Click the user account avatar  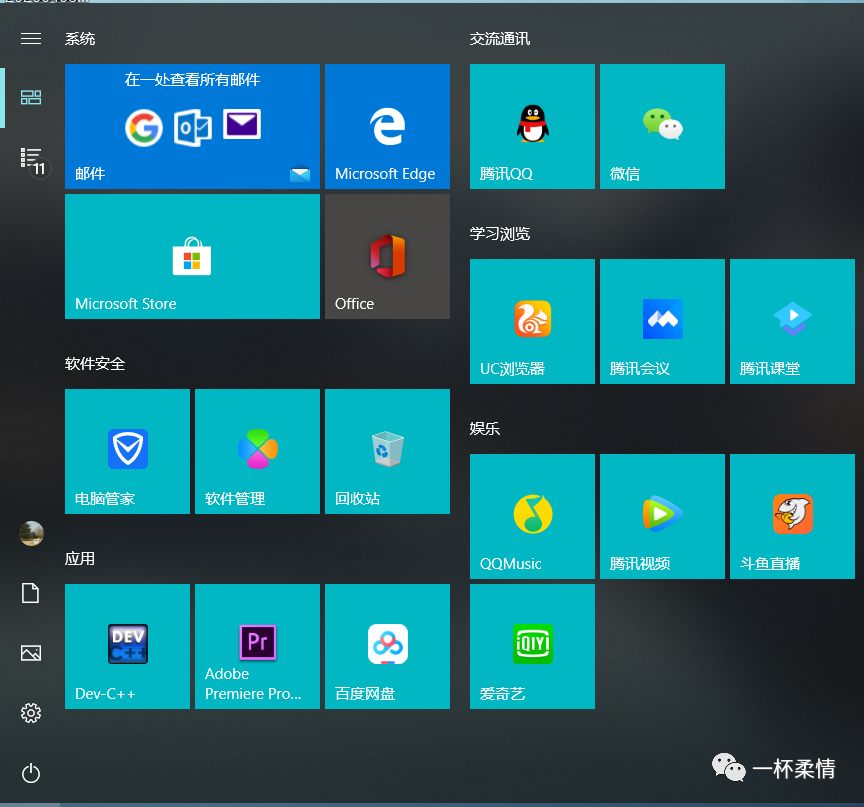(x=31, y=533)
